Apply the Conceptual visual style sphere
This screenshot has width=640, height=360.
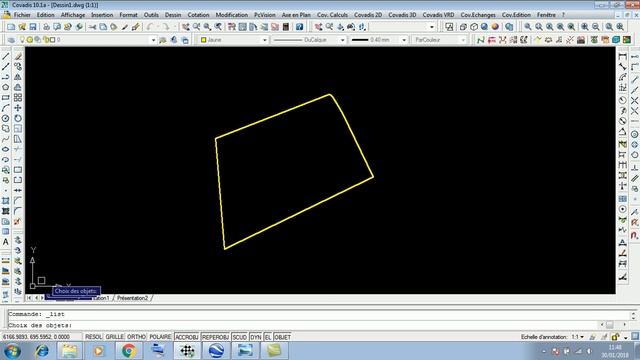click(x=495, y=27)
